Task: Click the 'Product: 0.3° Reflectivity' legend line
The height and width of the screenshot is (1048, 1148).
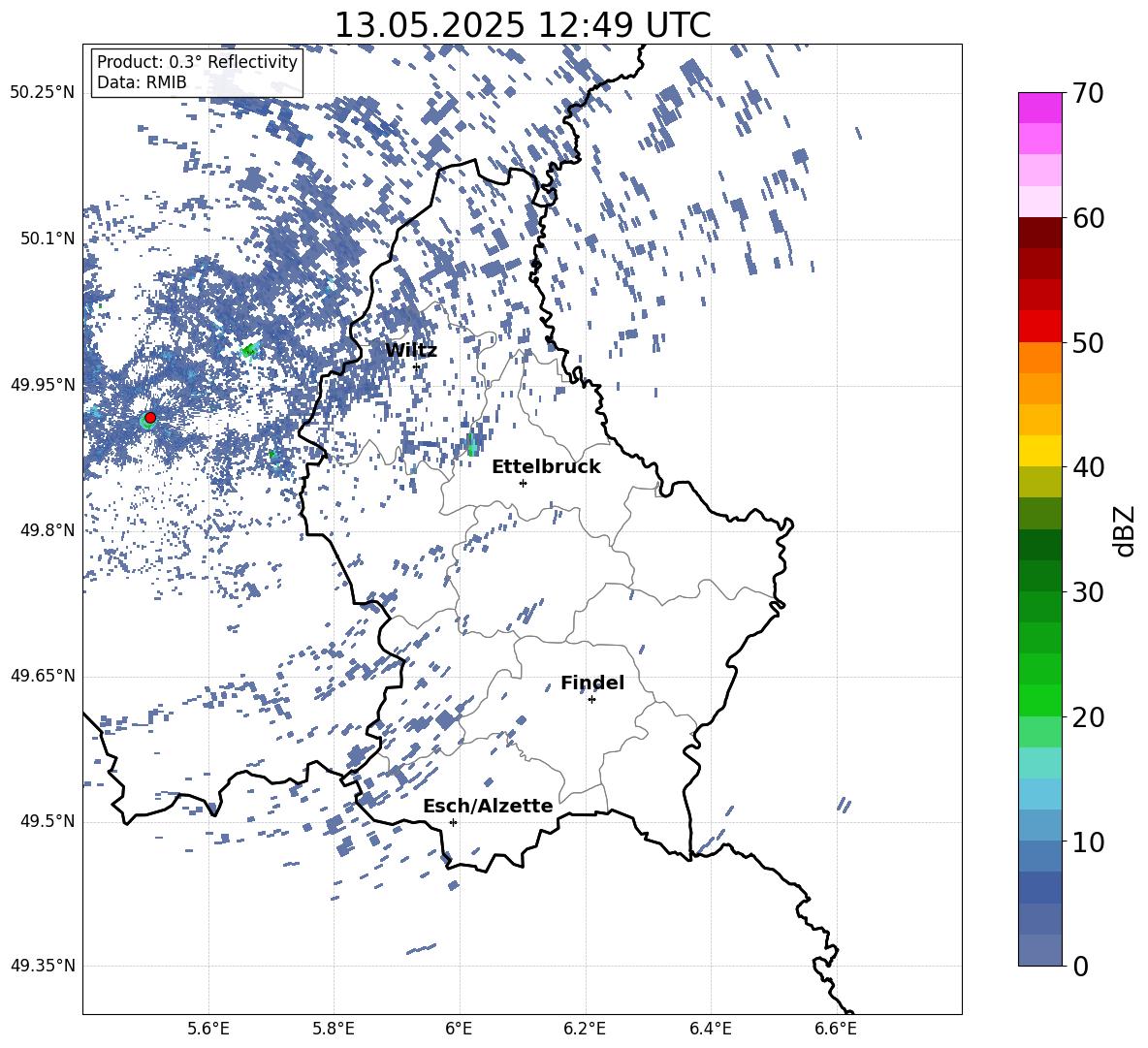Action: click(197, 61)
